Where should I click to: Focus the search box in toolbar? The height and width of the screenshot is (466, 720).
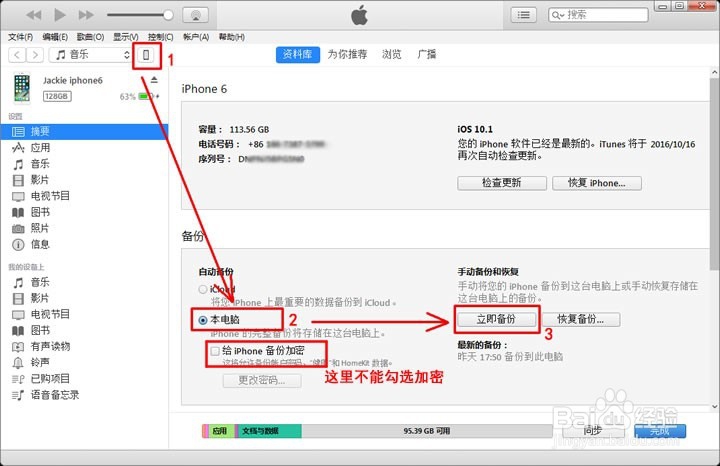[598, 15]
